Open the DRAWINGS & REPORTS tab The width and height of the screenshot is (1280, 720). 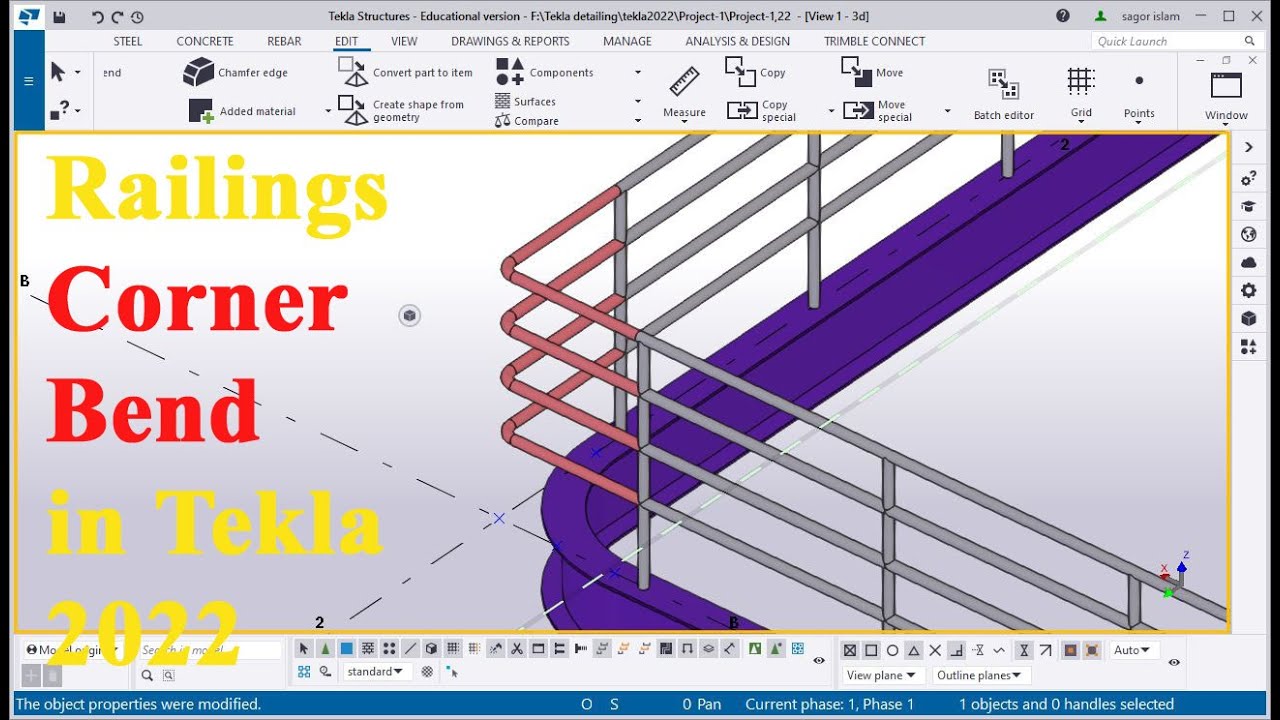[510, 41]
